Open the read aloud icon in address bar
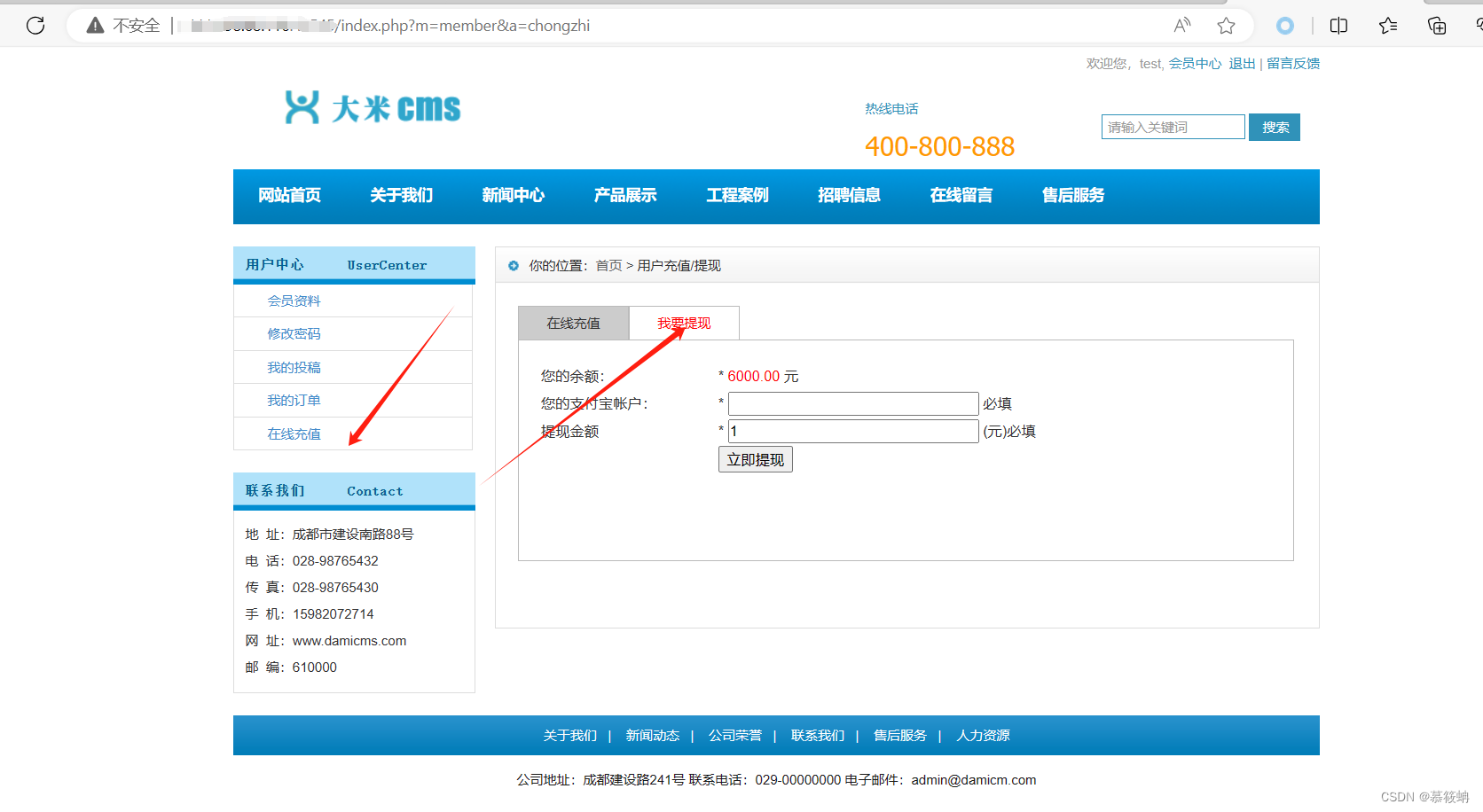The width and height of the screenshot is (1483, 812). pos(1182,25)
